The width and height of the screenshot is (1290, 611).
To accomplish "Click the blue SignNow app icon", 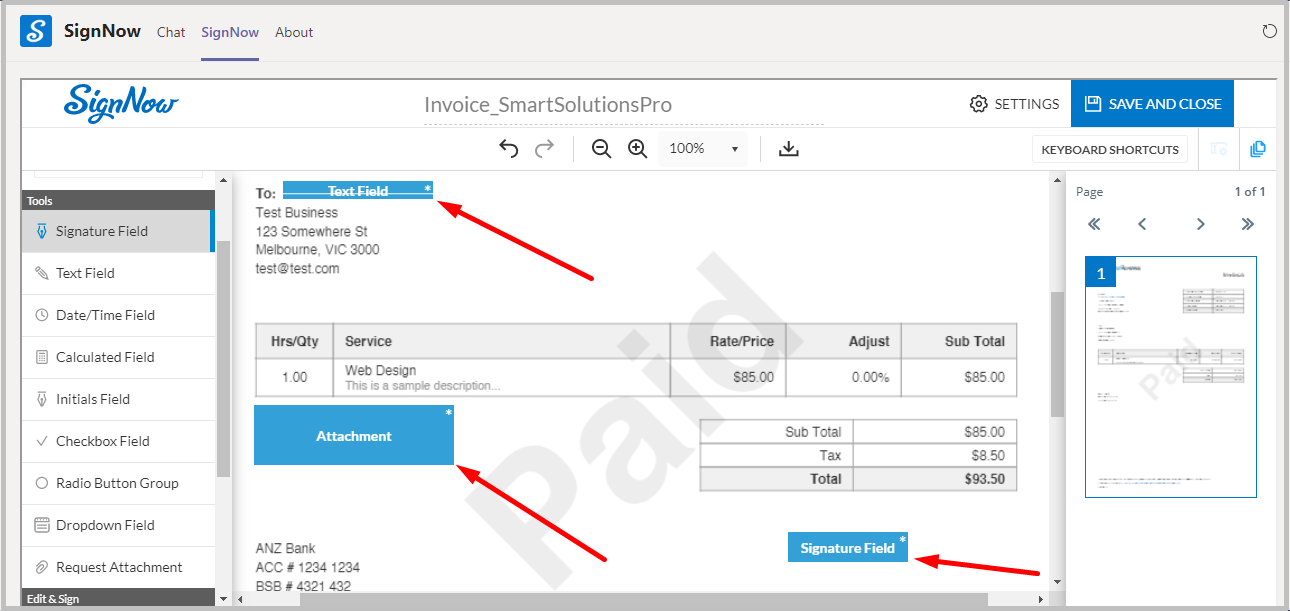I will click(36, 31).
